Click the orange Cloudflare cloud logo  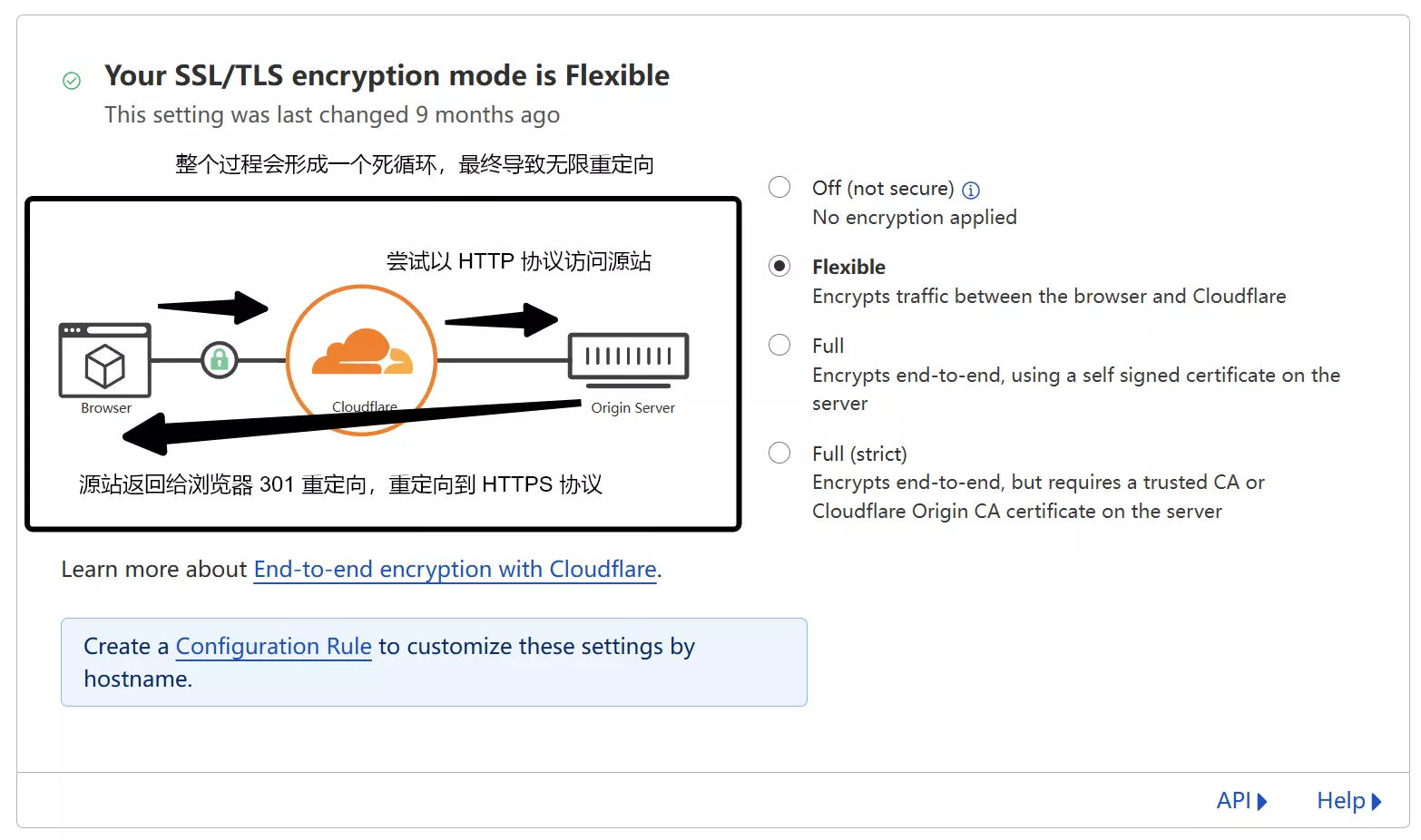[362, 352]
